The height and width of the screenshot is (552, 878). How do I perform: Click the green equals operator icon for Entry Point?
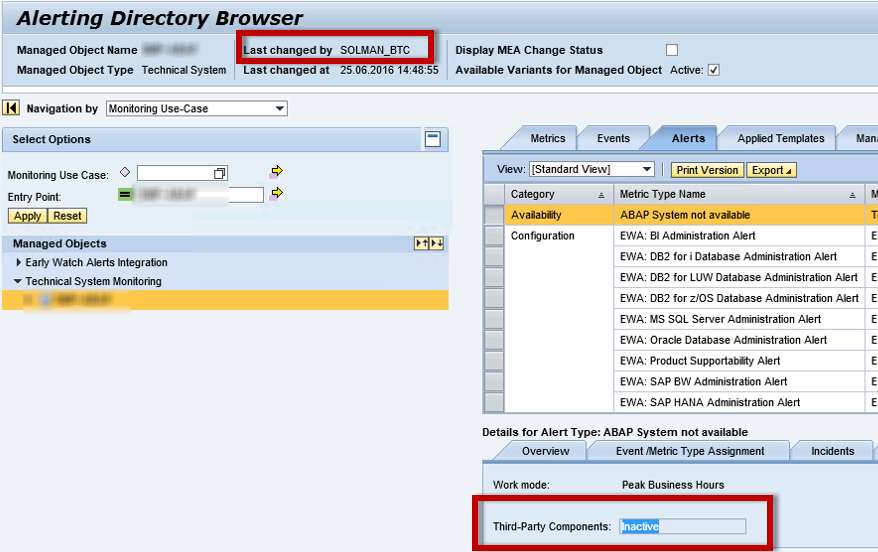pos(125,194)
